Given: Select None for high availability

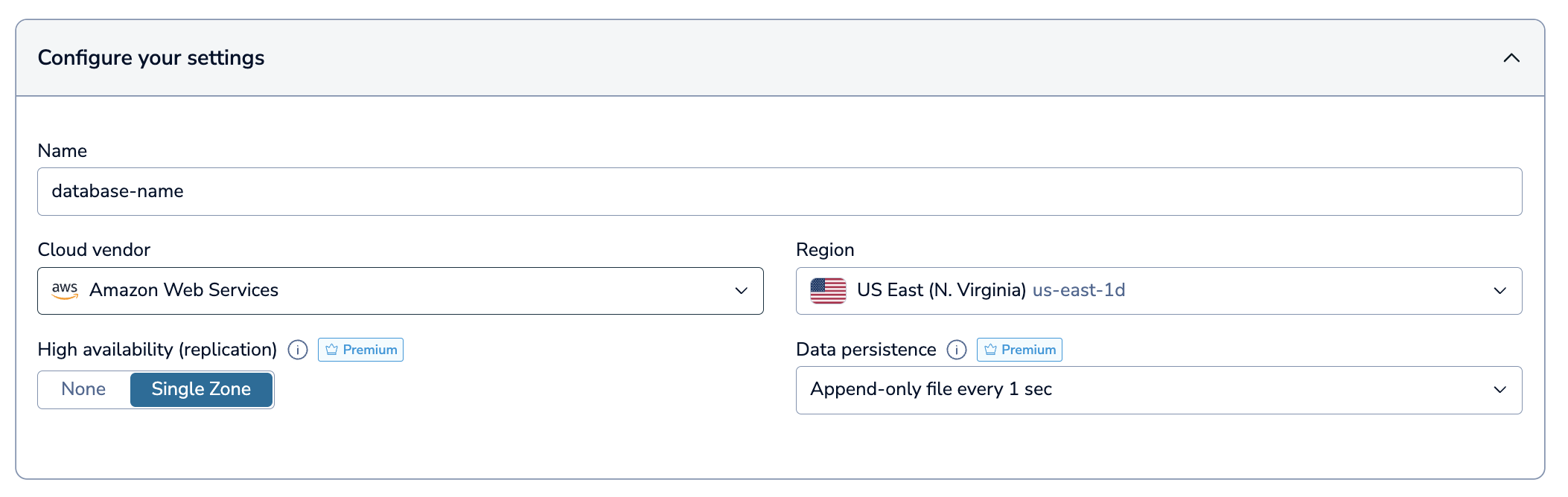Looking at the screenshot, I should click(x=83, y=389).
